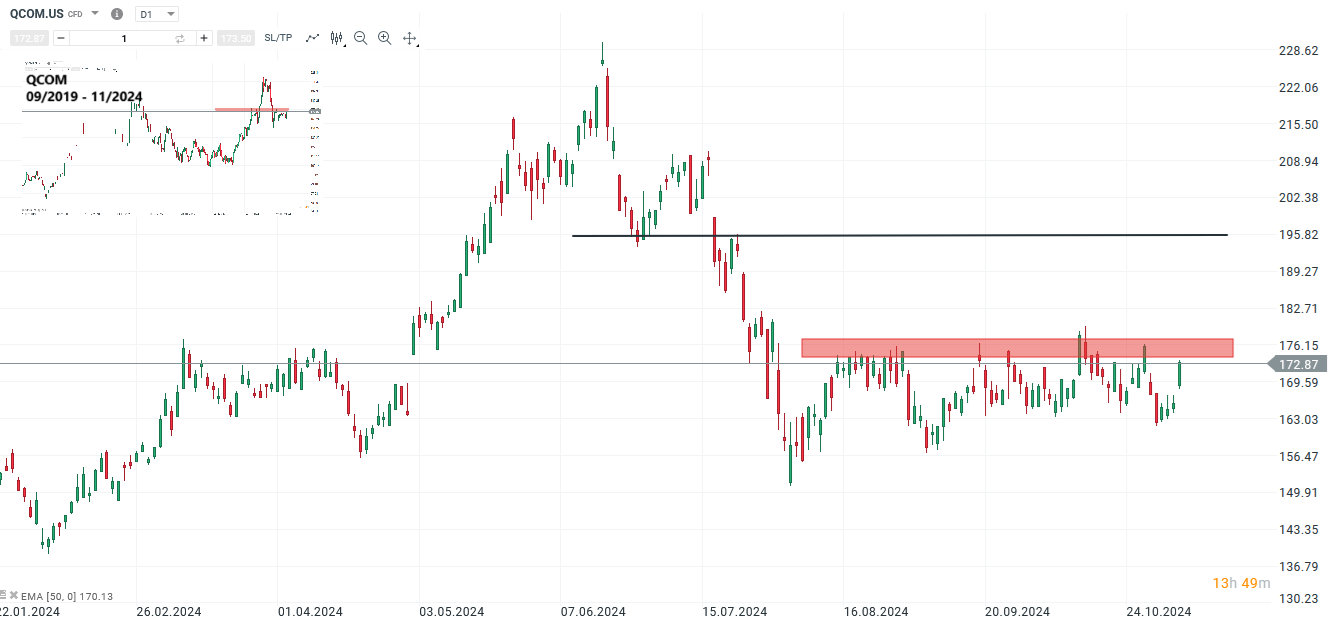Click the volume refresh toggle in the order bar
1336x622 pixels.
point(180,38)
